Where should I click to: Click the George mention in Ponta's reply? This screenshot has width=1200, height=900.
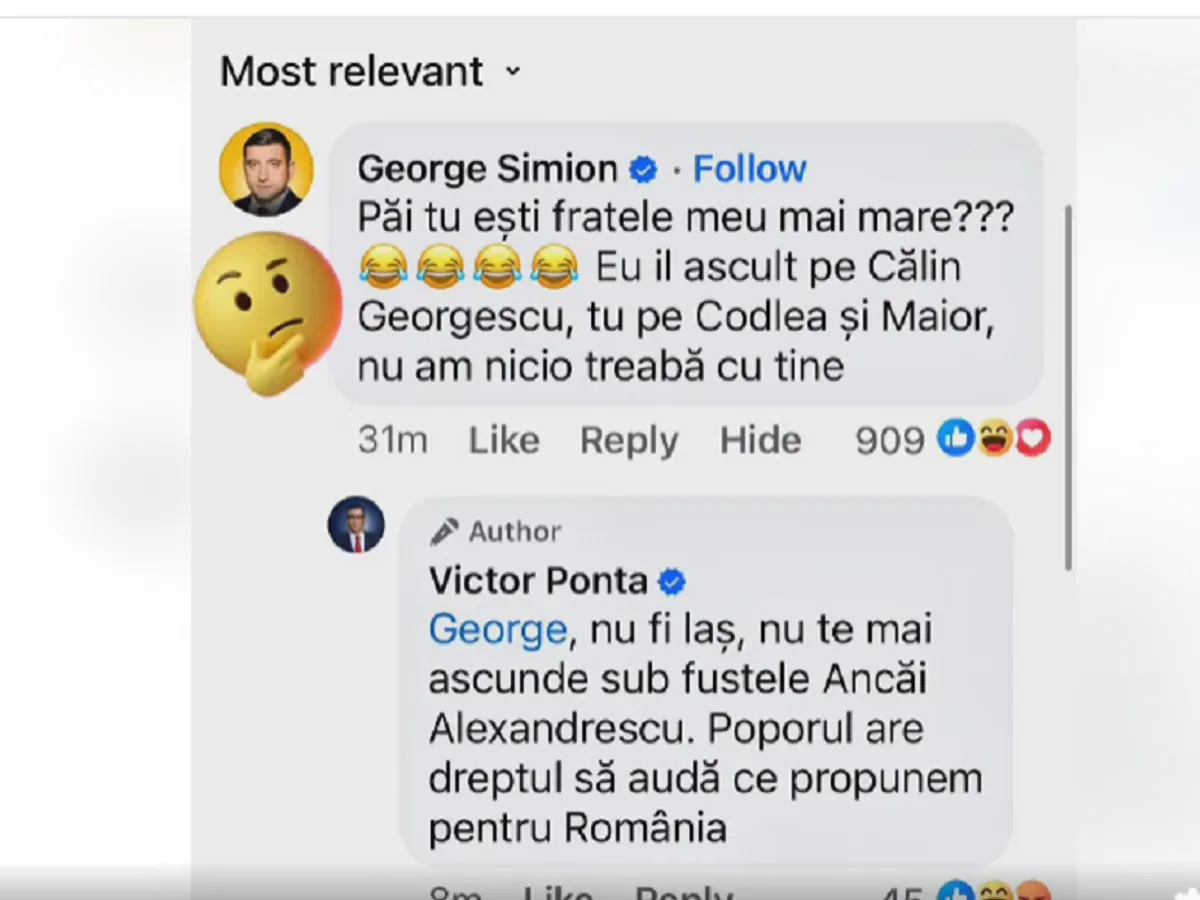tap(497, 630)
